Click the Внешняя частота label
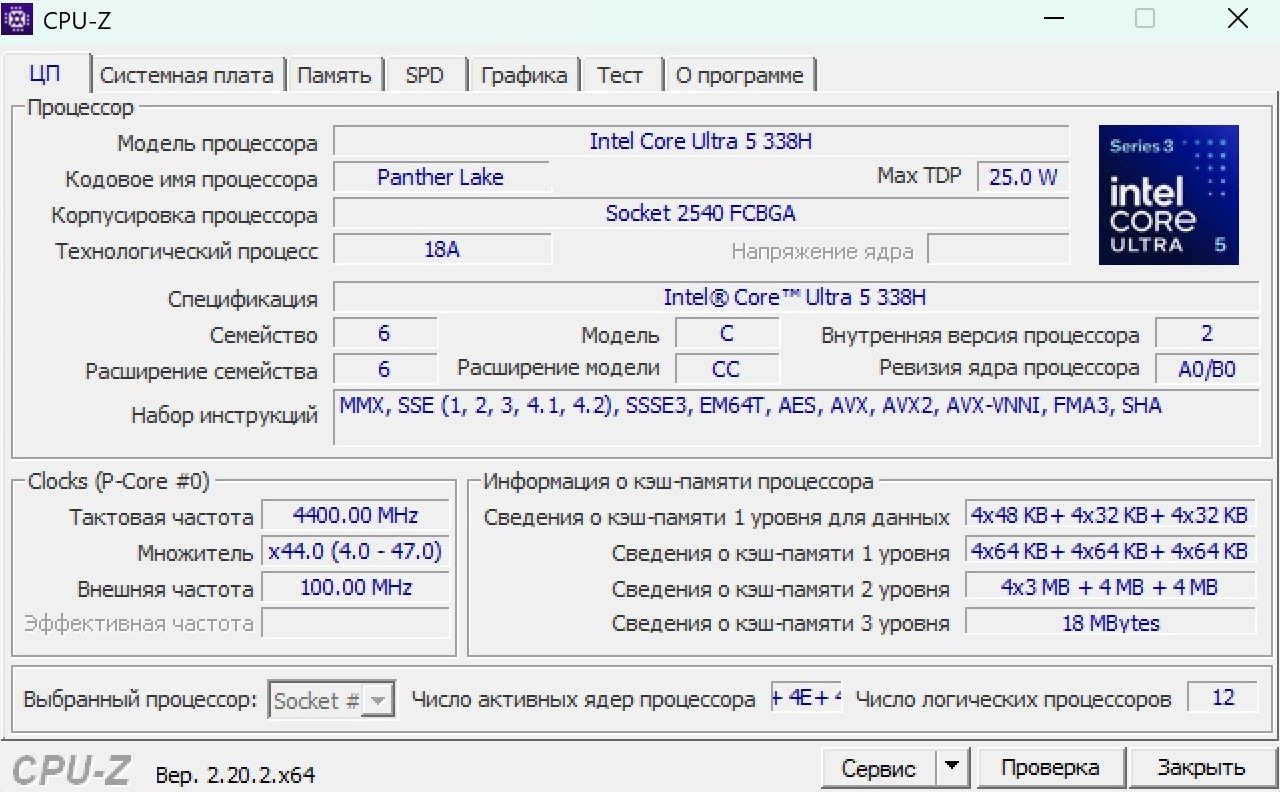The width and height of the screenshot is (1280, 792). [165, 590]
